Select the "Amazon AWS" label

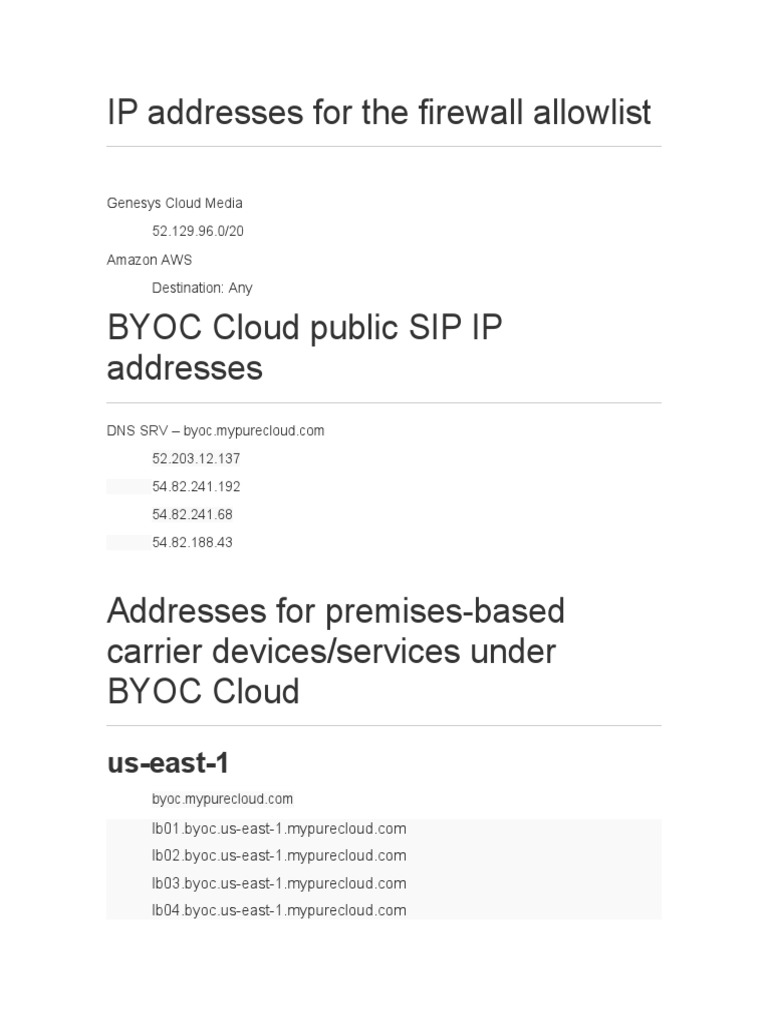(x=149, y=259)
